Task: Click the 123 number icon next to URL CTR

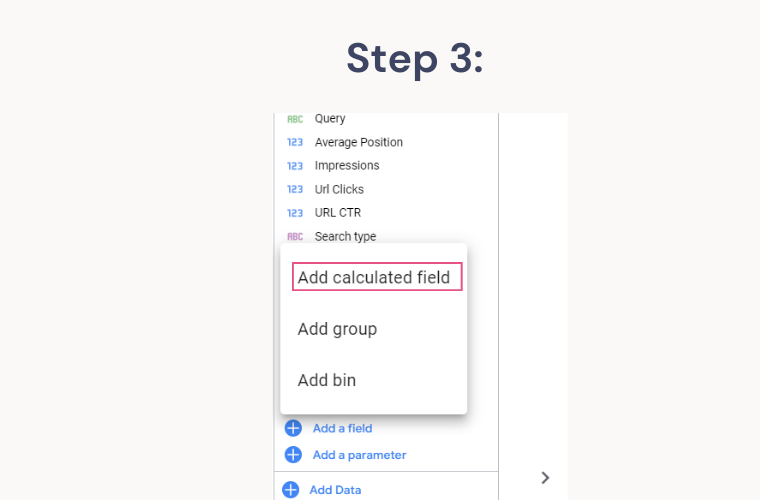Action: tap(295, 213)
